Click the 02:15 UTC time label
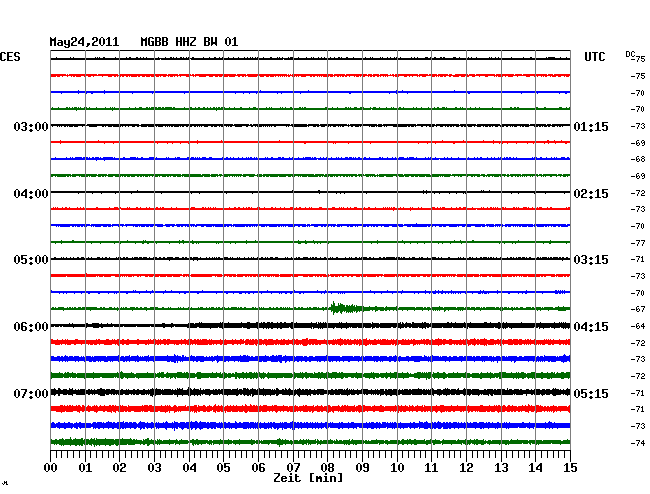This screenshot has width=650, height=494. tap(591, 194)
